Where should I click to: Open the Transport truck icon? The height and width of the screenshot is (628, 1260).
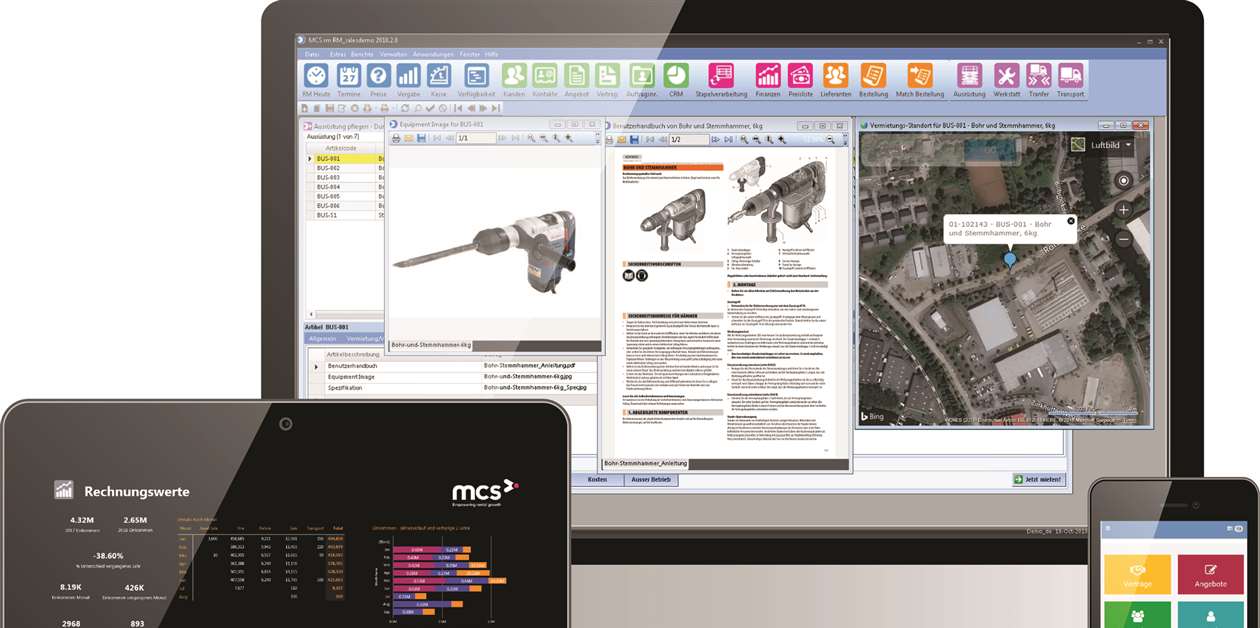click(x=1070, y=76)
